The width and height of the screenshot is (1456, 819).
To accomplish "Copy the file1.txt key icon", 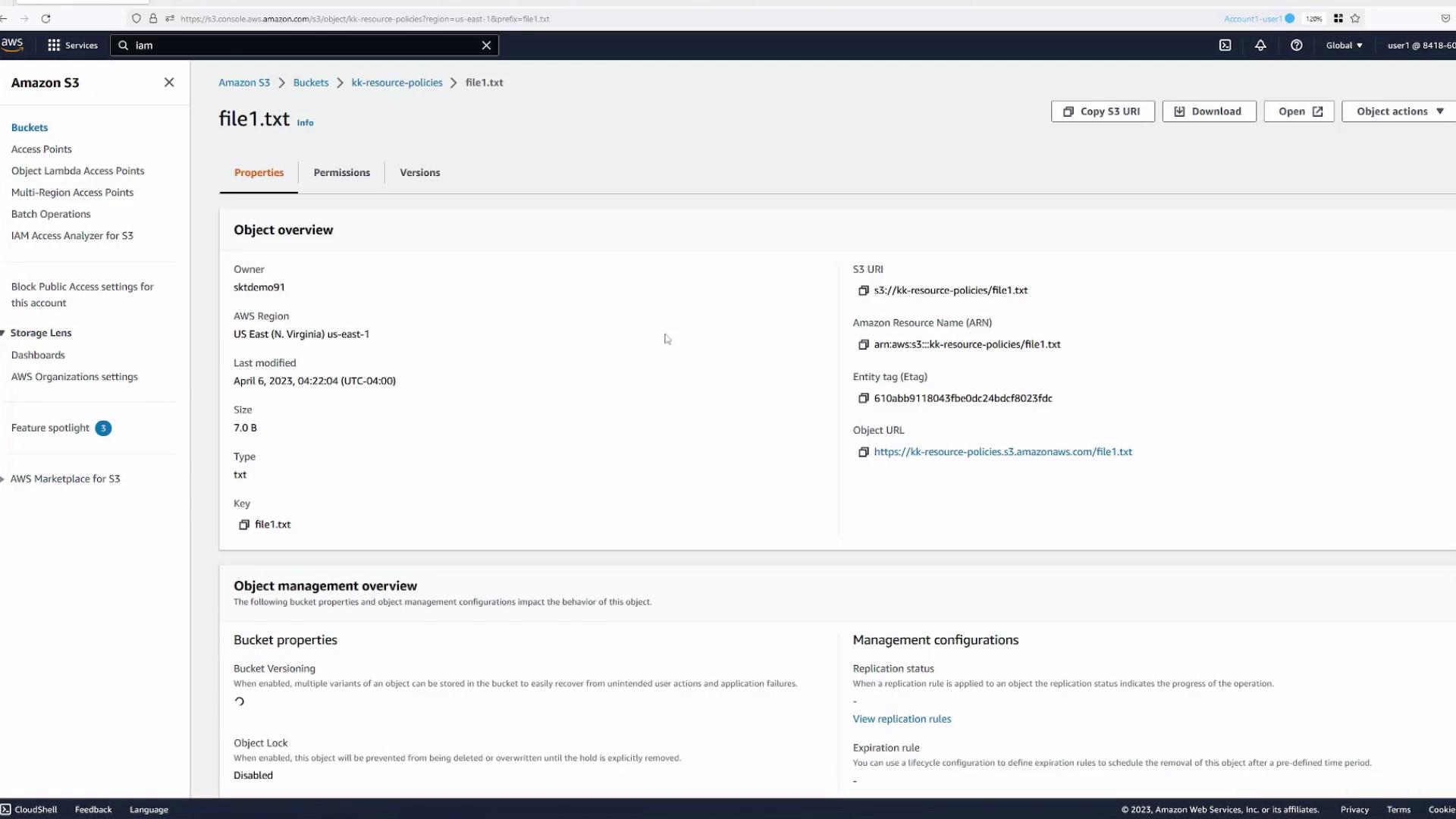I will [244, 525].
